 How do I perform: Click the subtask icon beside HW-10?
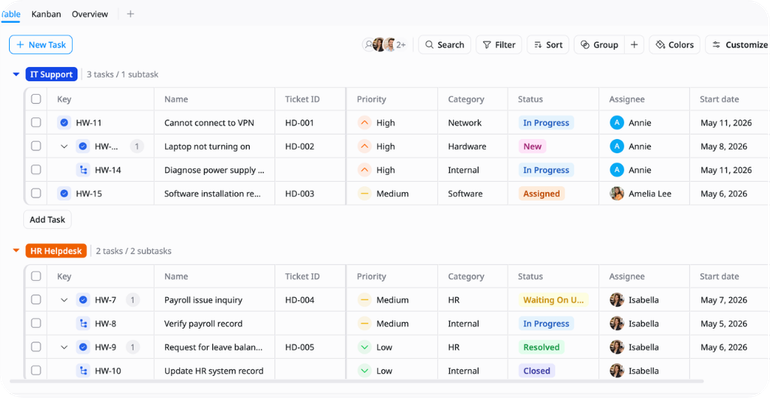tap(83, 371)
